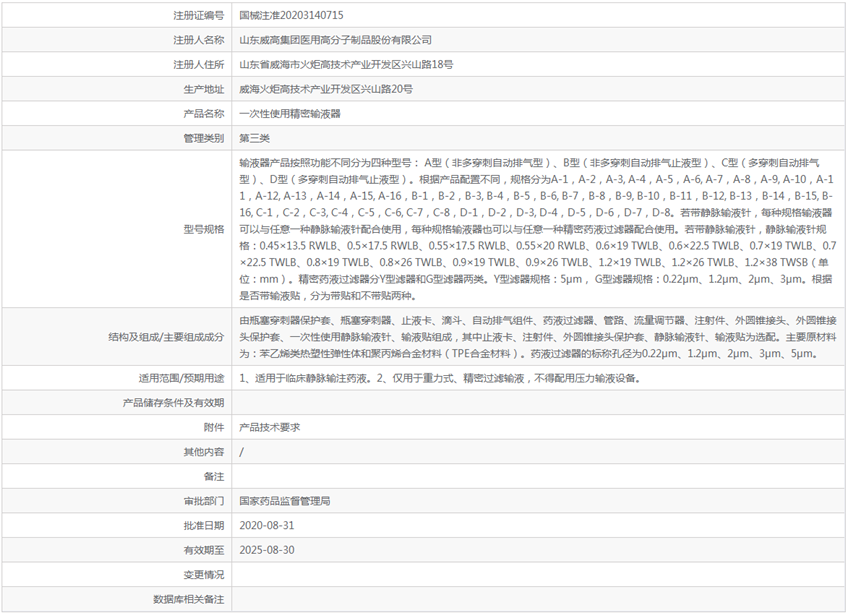Click the '其他内容' row label
Image resolution: width=850 pixels, height=615 pixels.
(204, 452)
